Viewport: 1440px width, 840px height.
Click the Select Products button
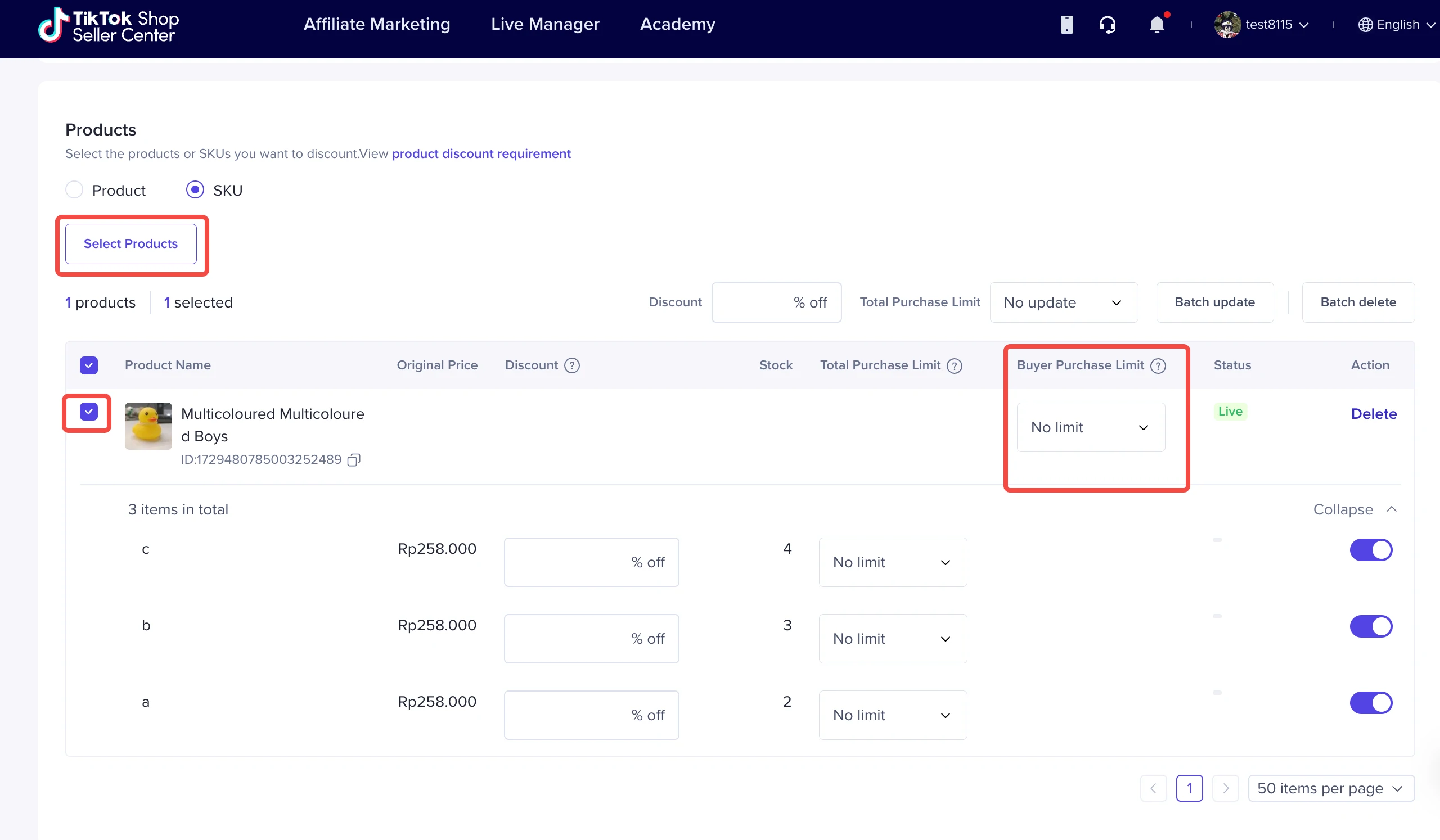coord(131,244)
